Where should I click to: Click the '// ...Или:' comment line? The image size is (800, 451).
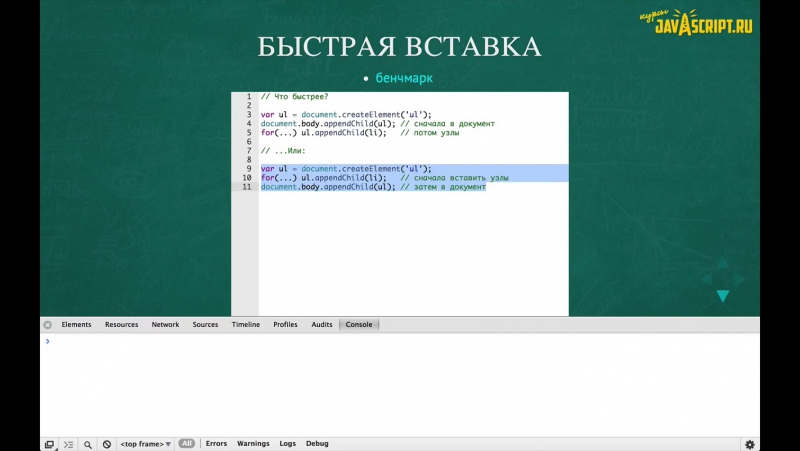pyautogui.click(x=283, y=151)
